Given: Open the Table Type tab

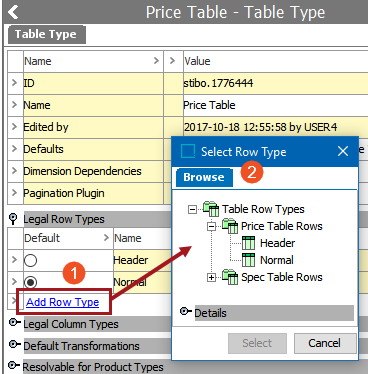Looking at the screenshot, I should pyautogui.click(x=47, y=35).
